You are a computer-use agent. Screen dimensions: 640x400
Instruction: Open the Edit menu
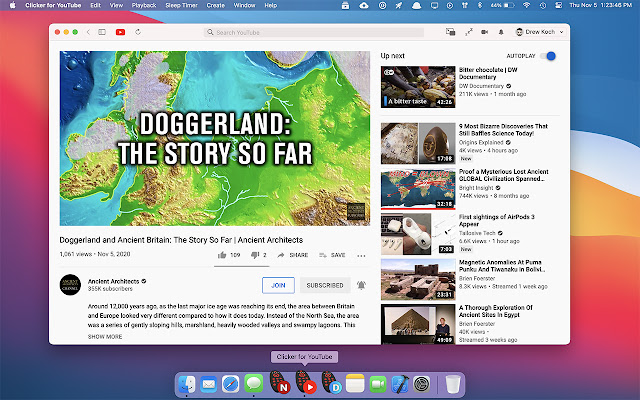(x=96, y=5)
